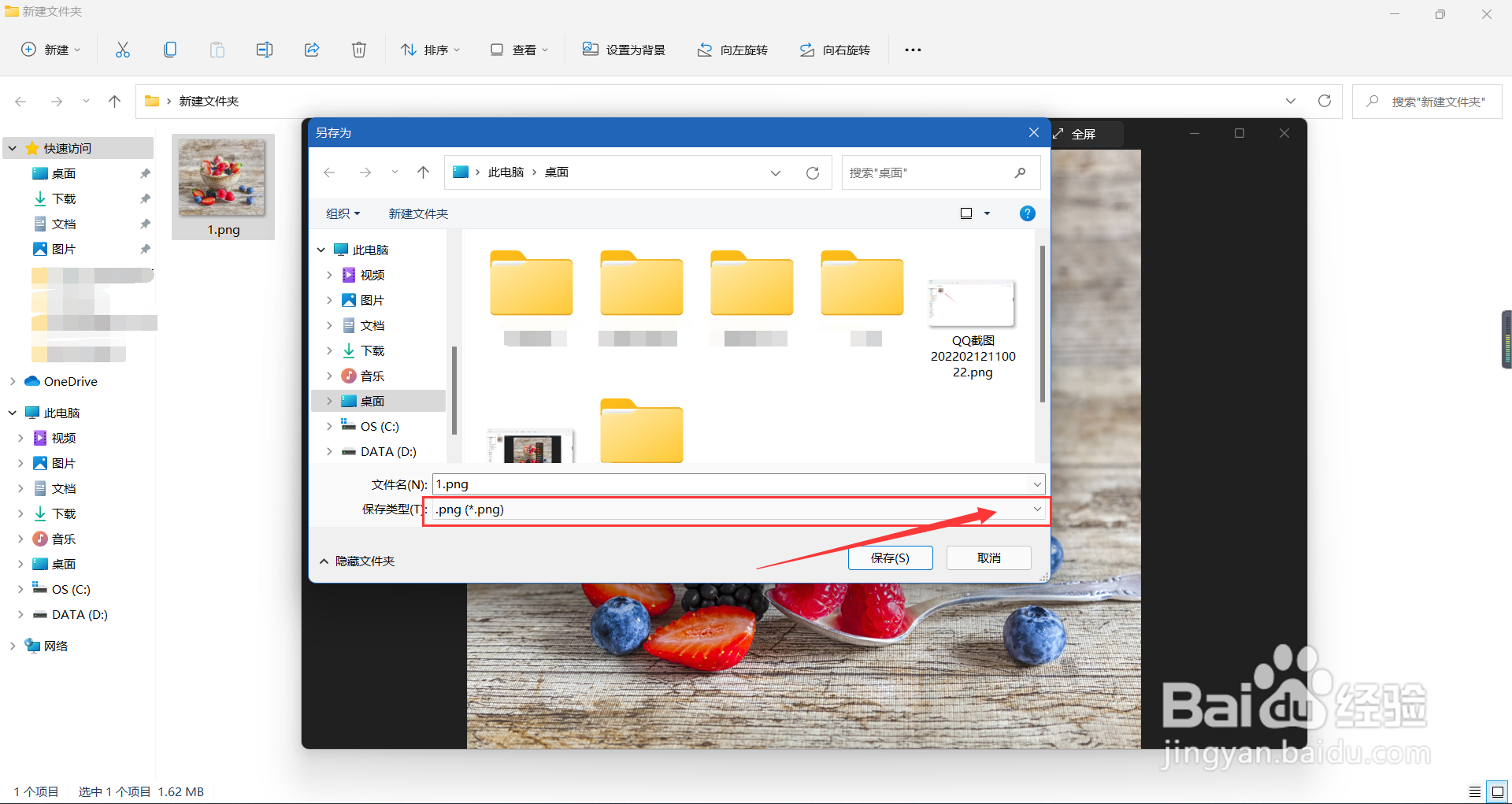Open 桌面 under quick access
1512x804 pixels.
[x=63, y=173]
